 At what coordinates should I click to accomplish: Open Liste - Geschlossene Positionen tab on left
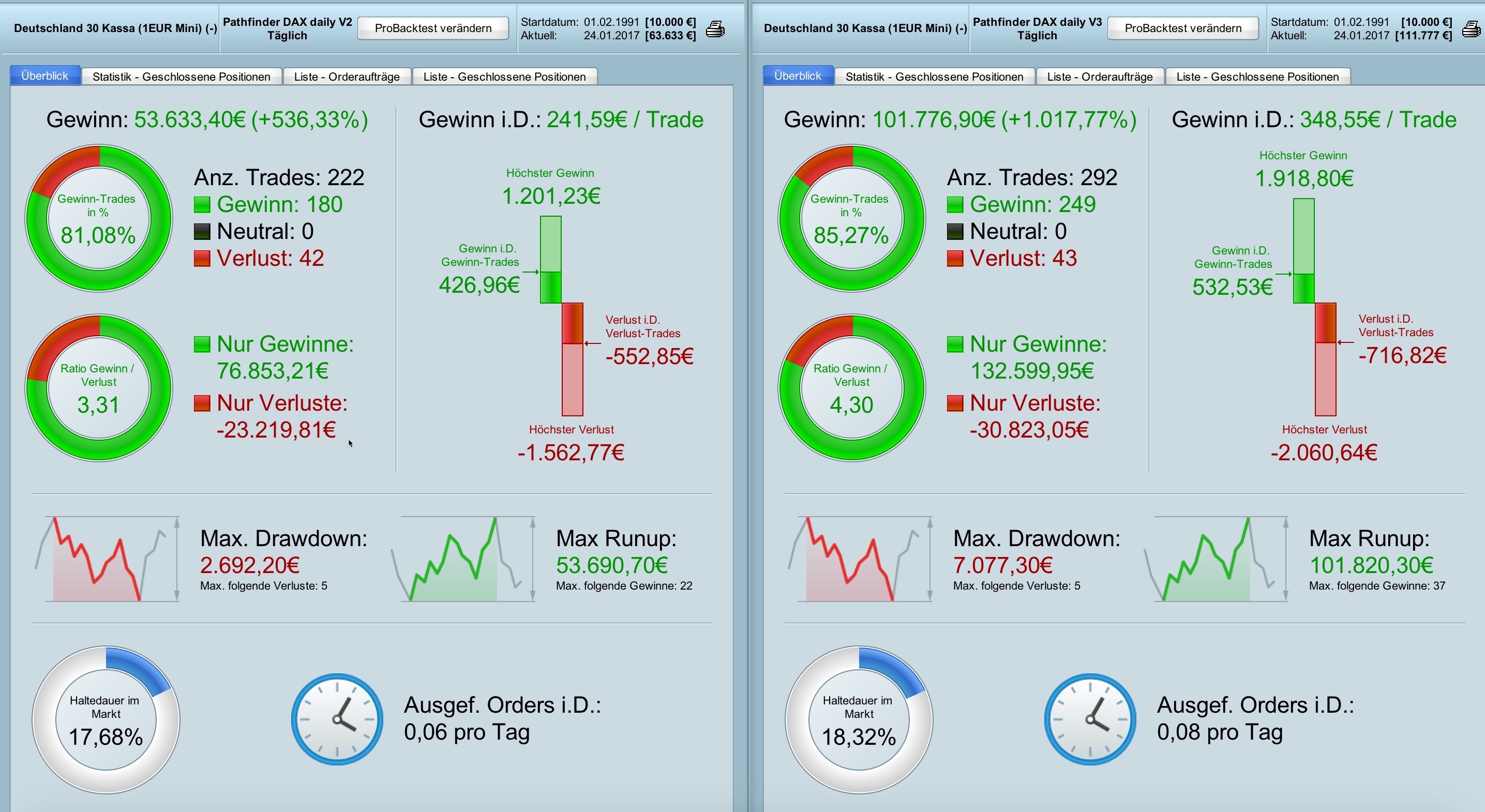click(504, 77)
